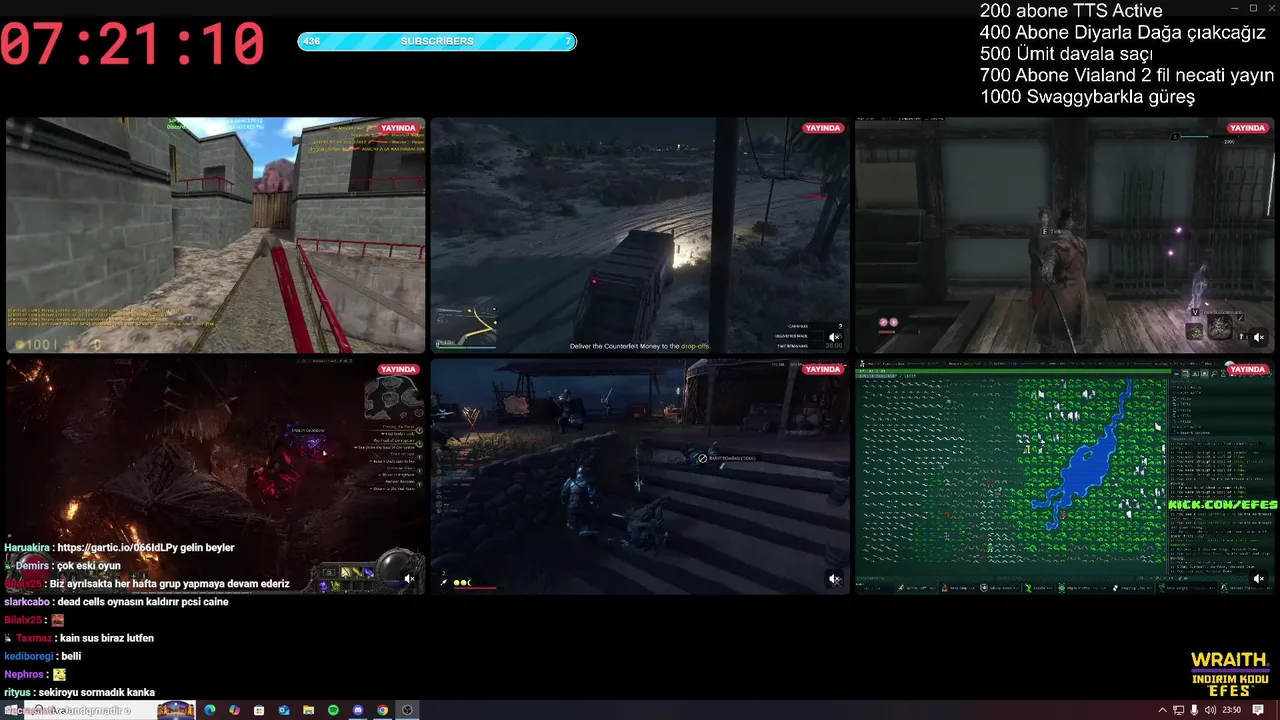Open the green ASCII map stream thumbnail

coord(1065,477)
